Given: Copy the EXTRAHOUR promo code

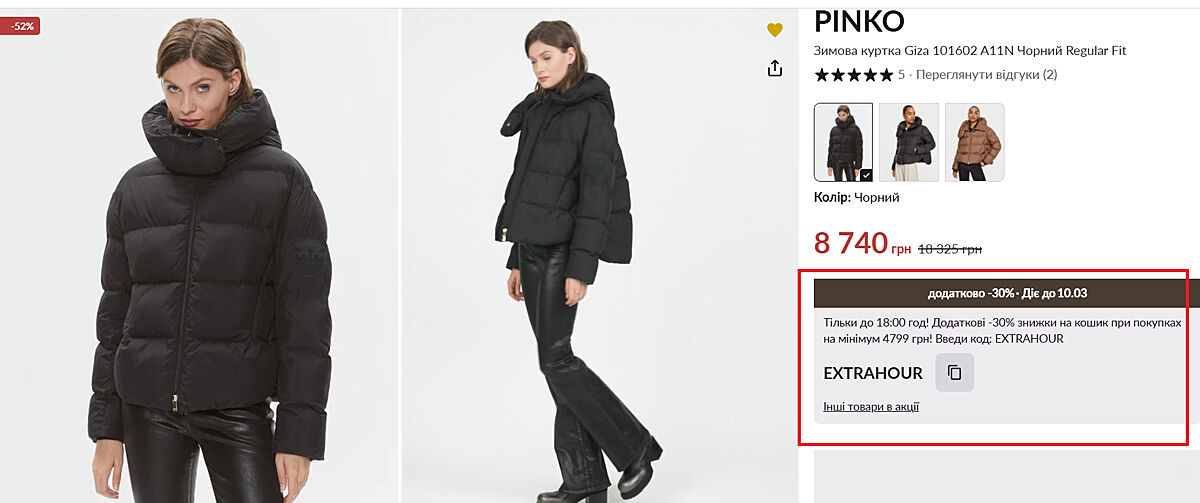Looking at the screenshot, I should tap(954, 373).
